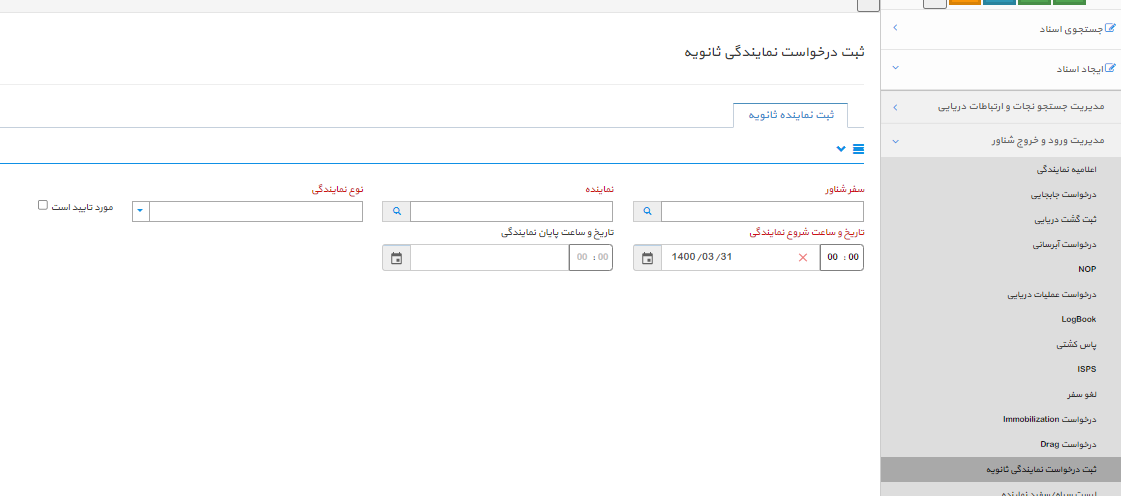Open لغو سفر sidebar link
1121x496 pixels.
1080,395
